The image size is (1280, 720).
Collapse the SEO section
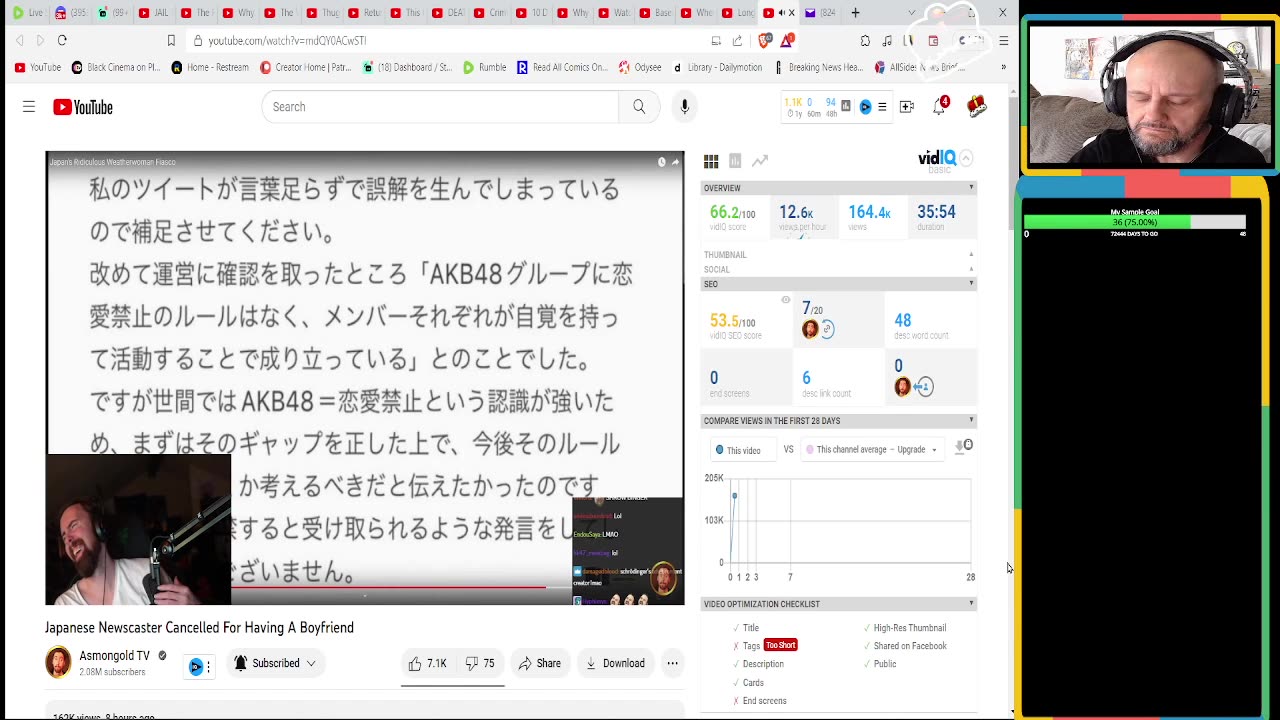(x=971, y=284)
